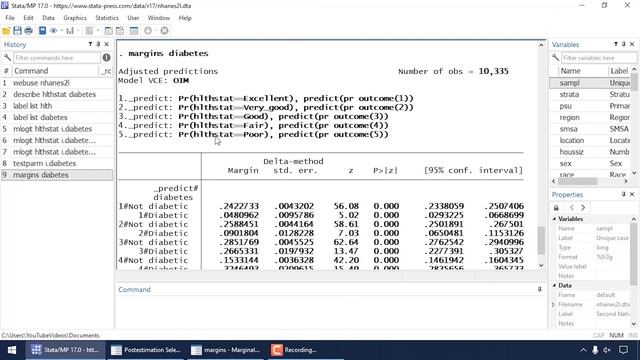
Task: Click the Log begin/close toolbar icon
Action: tap(42, 31)
